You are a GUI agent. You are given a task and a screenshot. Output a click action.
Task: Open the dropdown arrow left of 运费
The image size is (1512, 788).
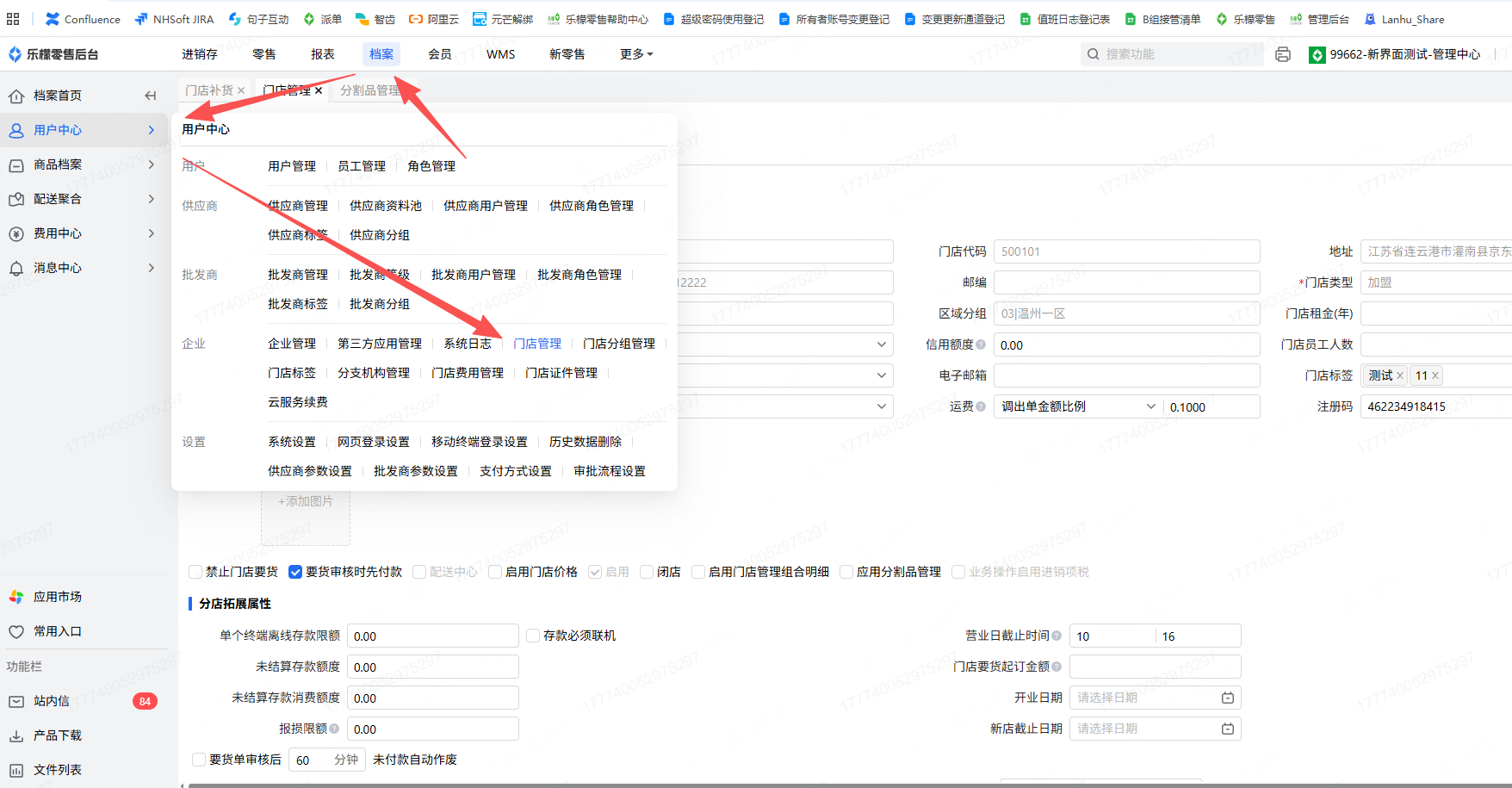coord(882,406)
